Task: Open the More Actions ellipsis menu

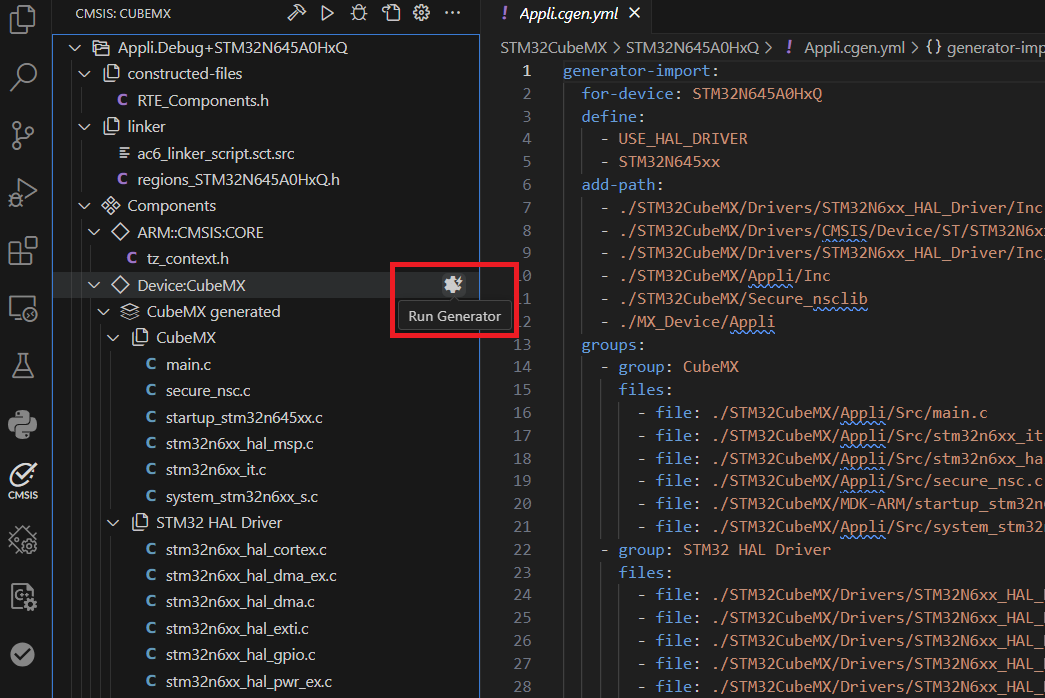Action: (454, 12)
